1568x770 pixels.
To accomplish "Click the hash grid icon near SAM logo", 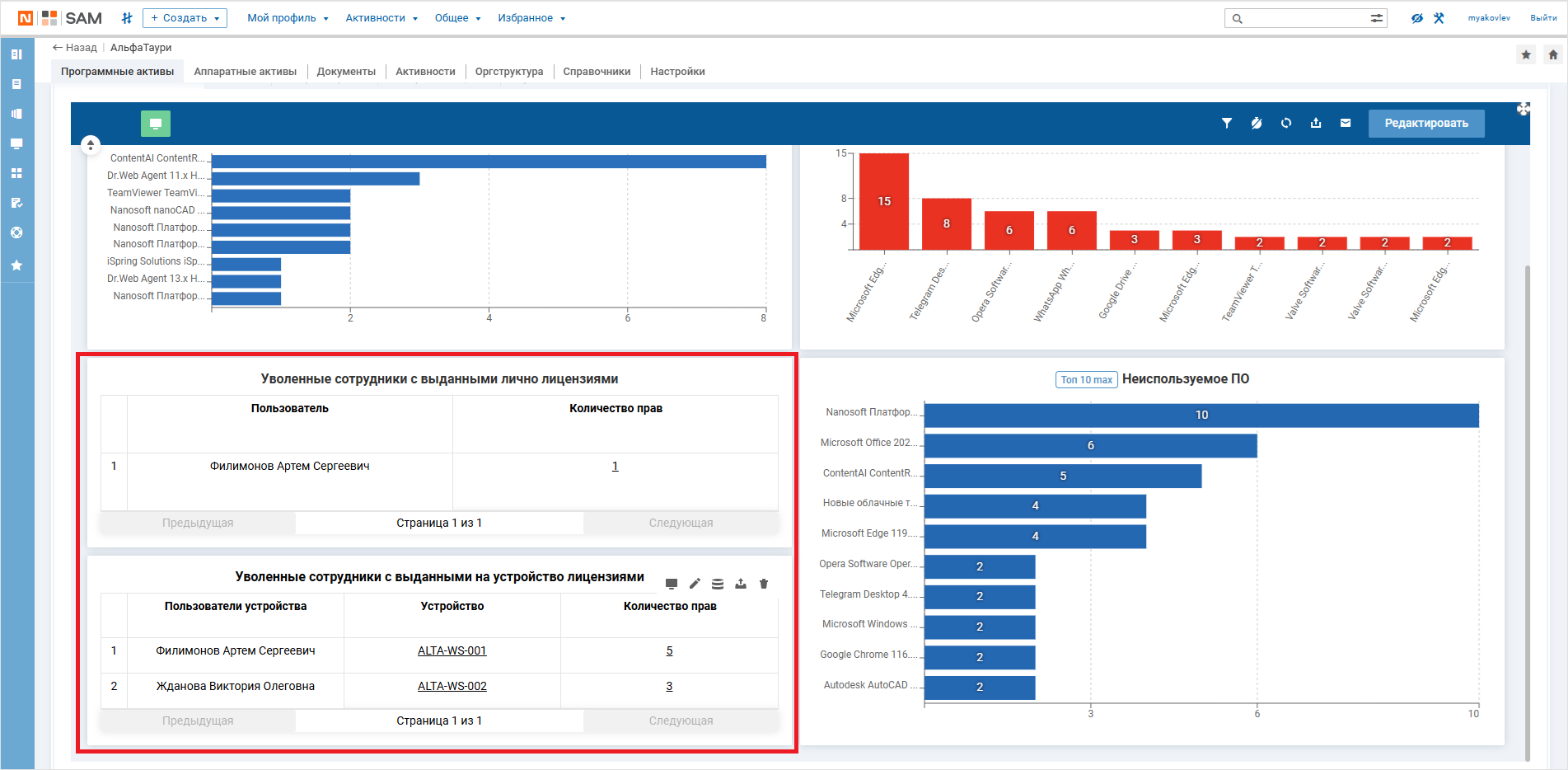I will click(x=127, y=18).
